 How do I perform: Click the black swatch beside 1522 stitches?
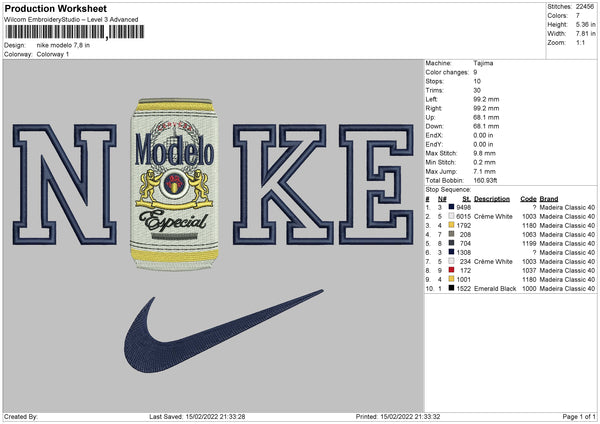pyautogui.click(x=451, y=288)
